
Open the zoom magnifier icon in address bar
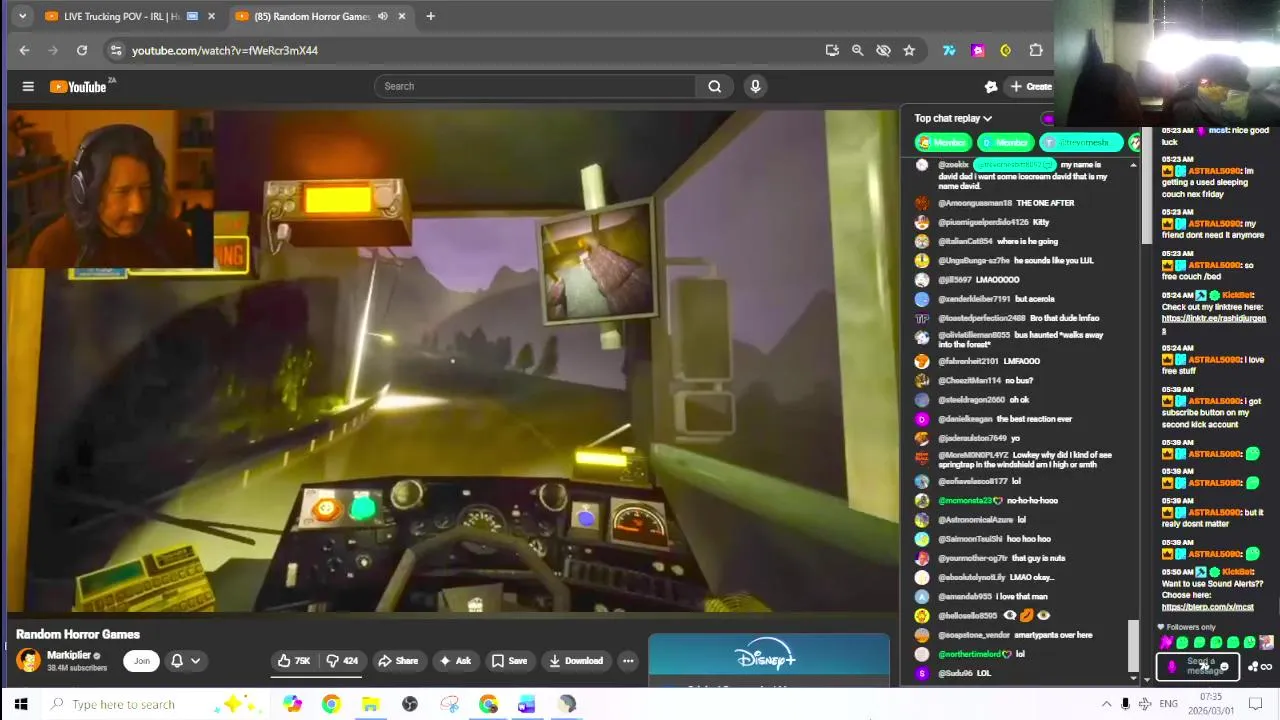[x=857, y=50]
